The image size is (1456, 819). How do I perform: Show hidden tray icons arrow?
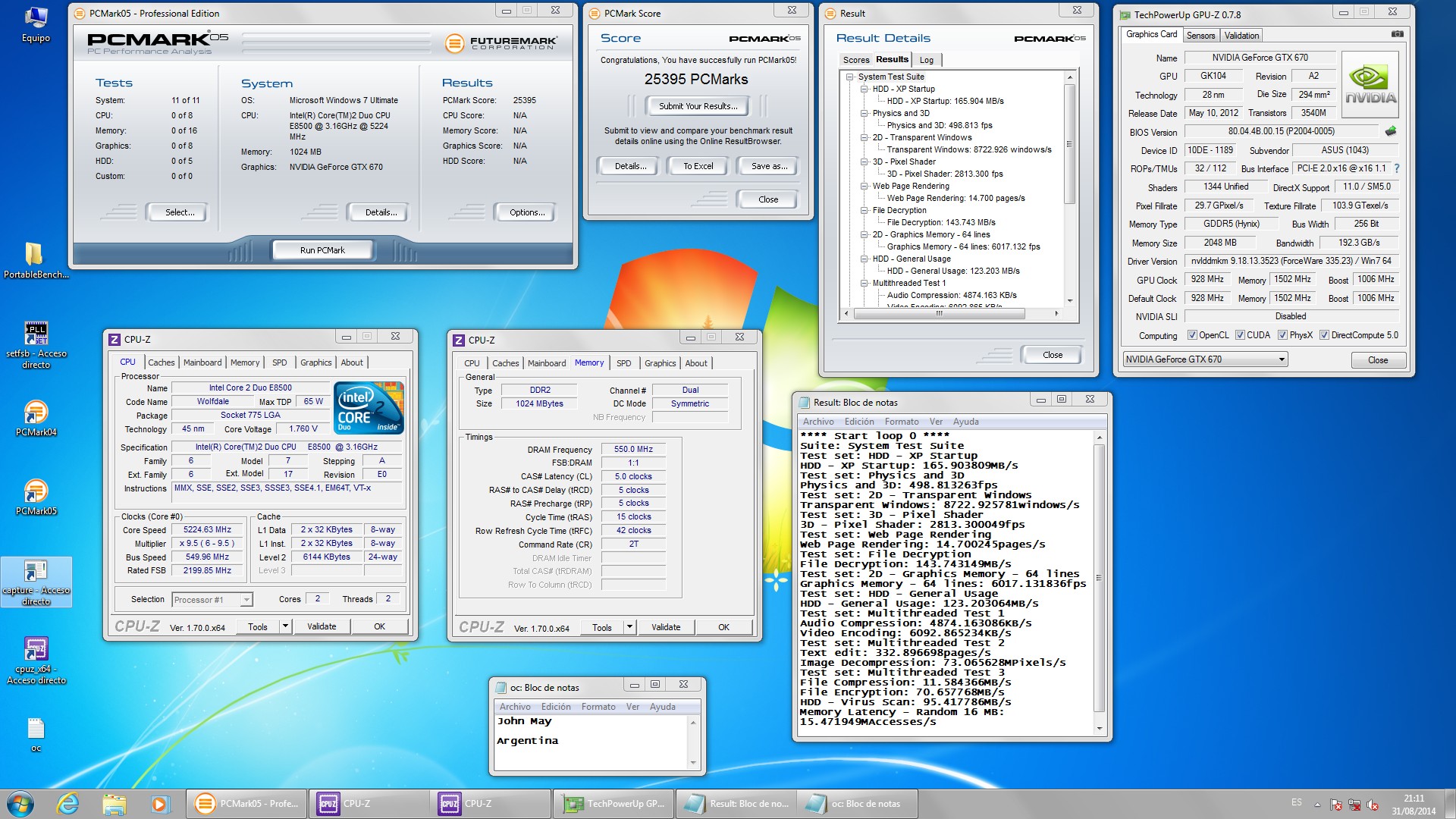[1317, 805]
